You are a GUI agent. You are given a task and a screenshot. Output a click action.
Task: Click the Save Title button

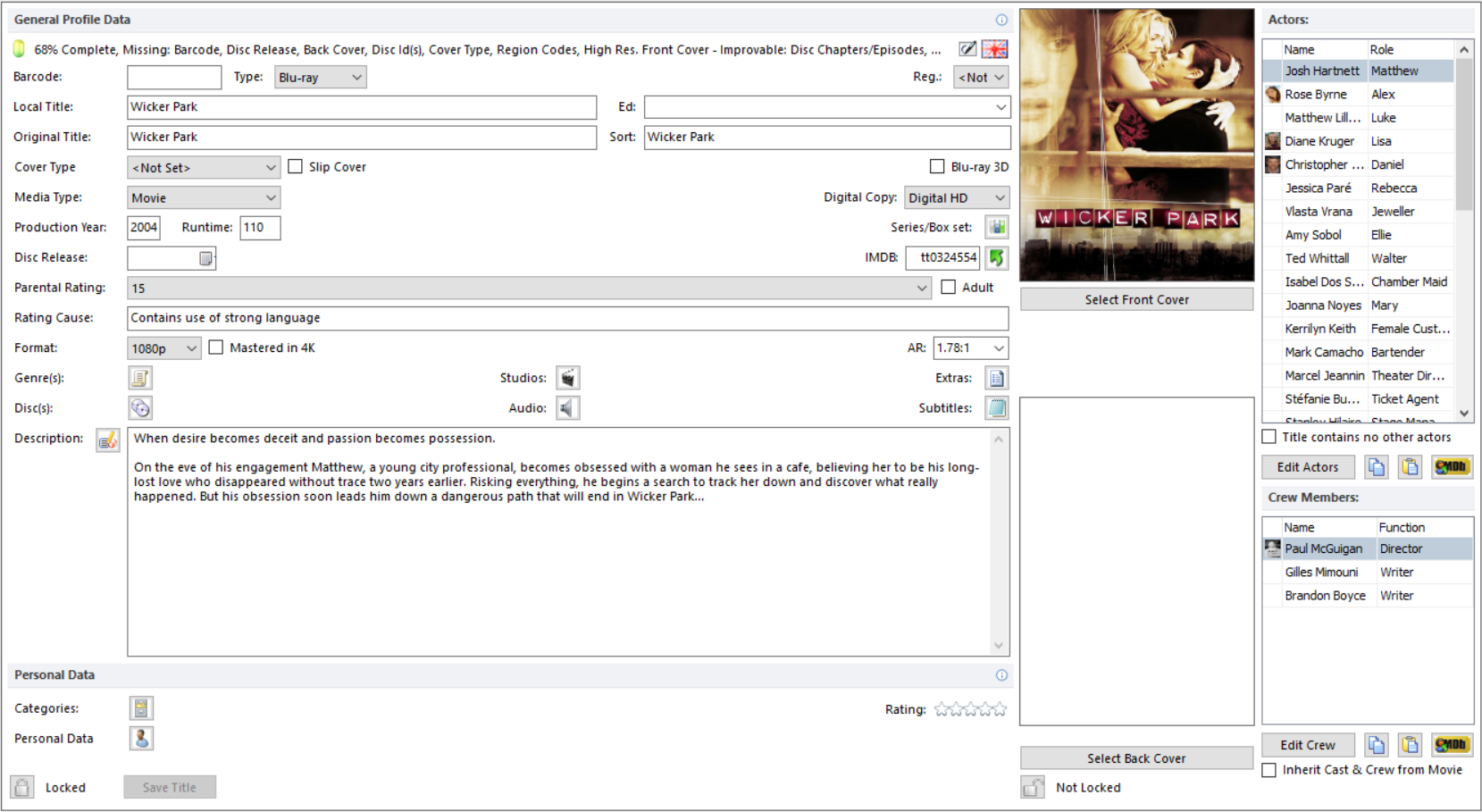(x=170, y=787)
